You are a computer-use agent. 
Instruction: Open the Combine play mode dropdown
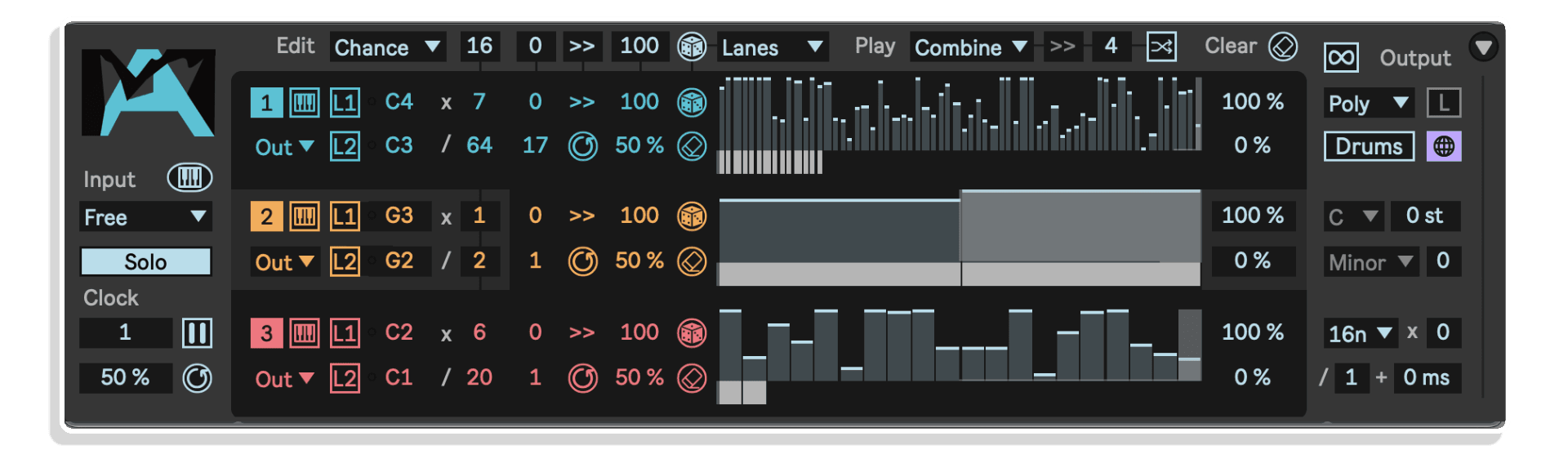pos(971,47)
